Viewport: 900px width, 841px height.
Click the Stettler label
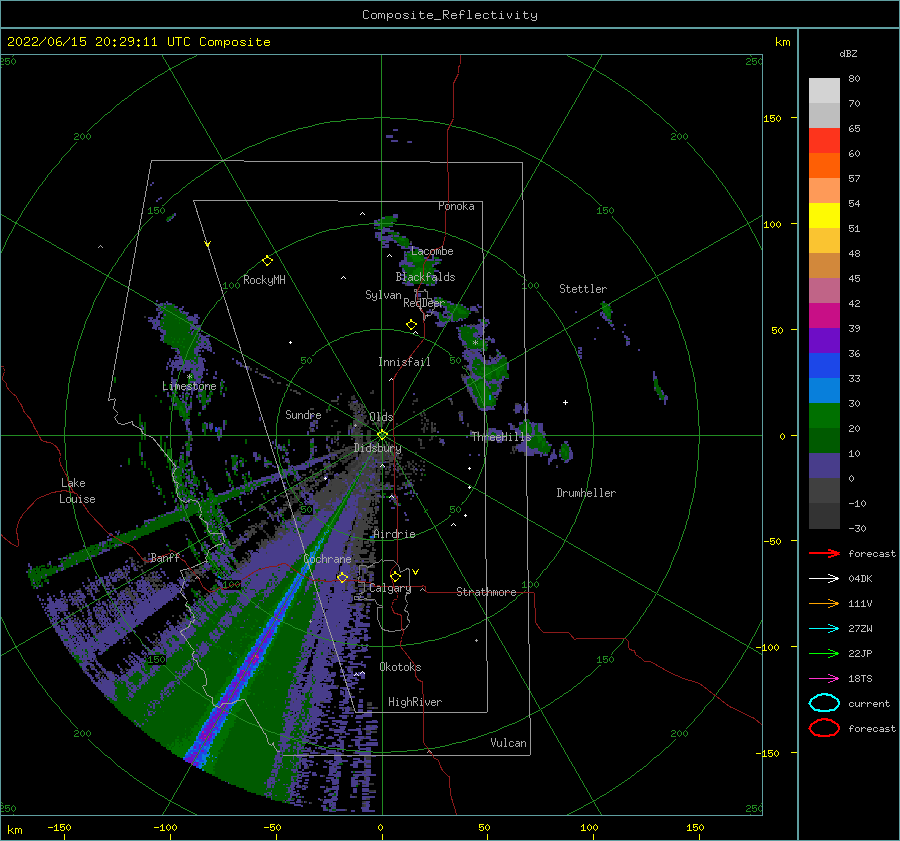(x=583, y=289)
